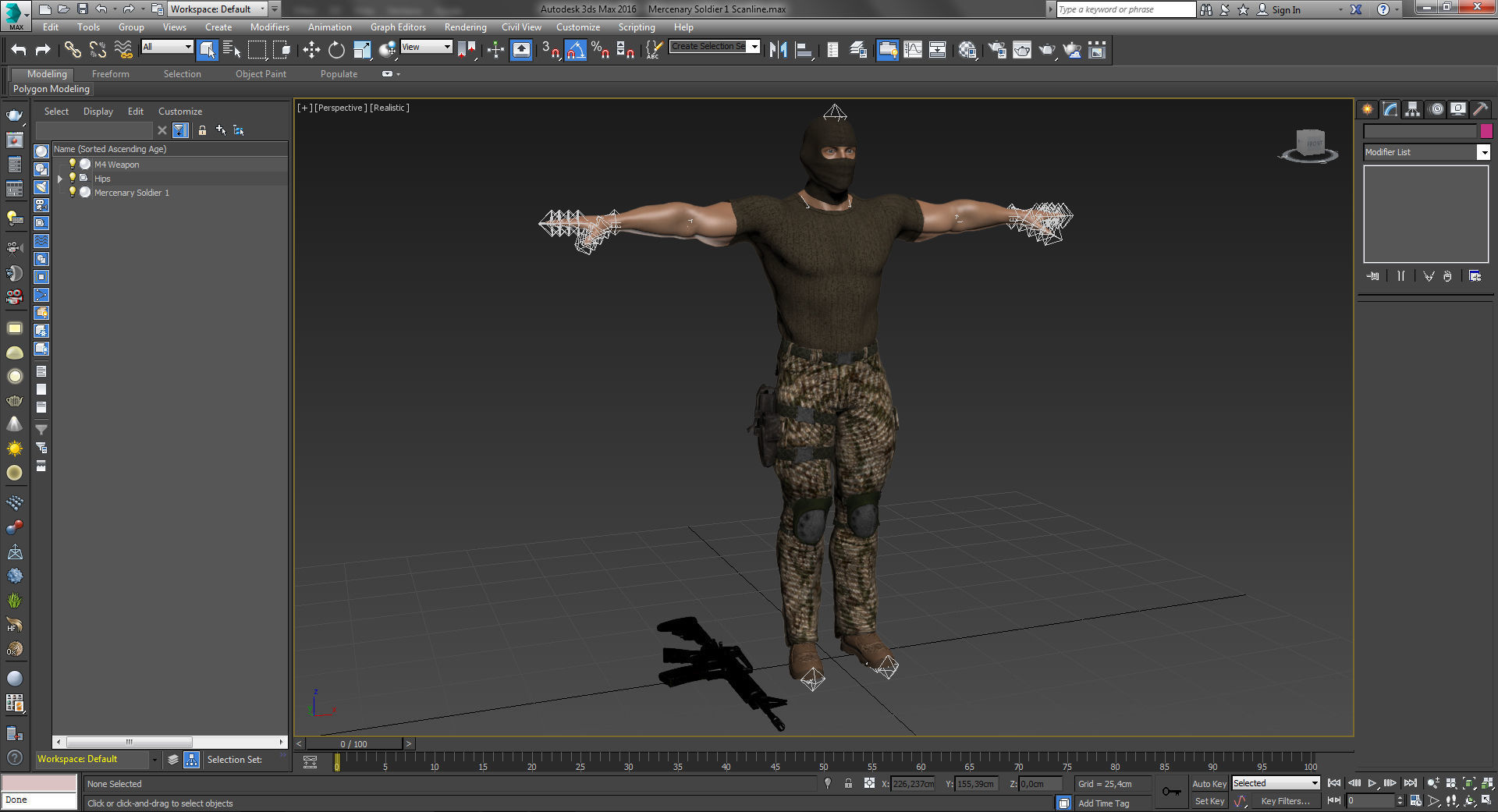Choose the Rectangular Selection Region tool
The height and width of the screenshot is (812, 1498).
click(x=257, y=50)
